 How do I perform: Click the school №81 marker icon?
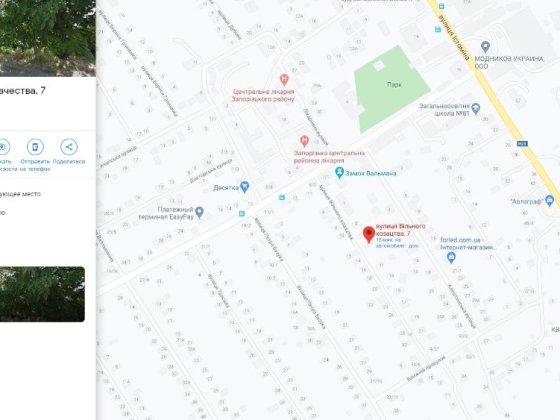click(475, 109)
